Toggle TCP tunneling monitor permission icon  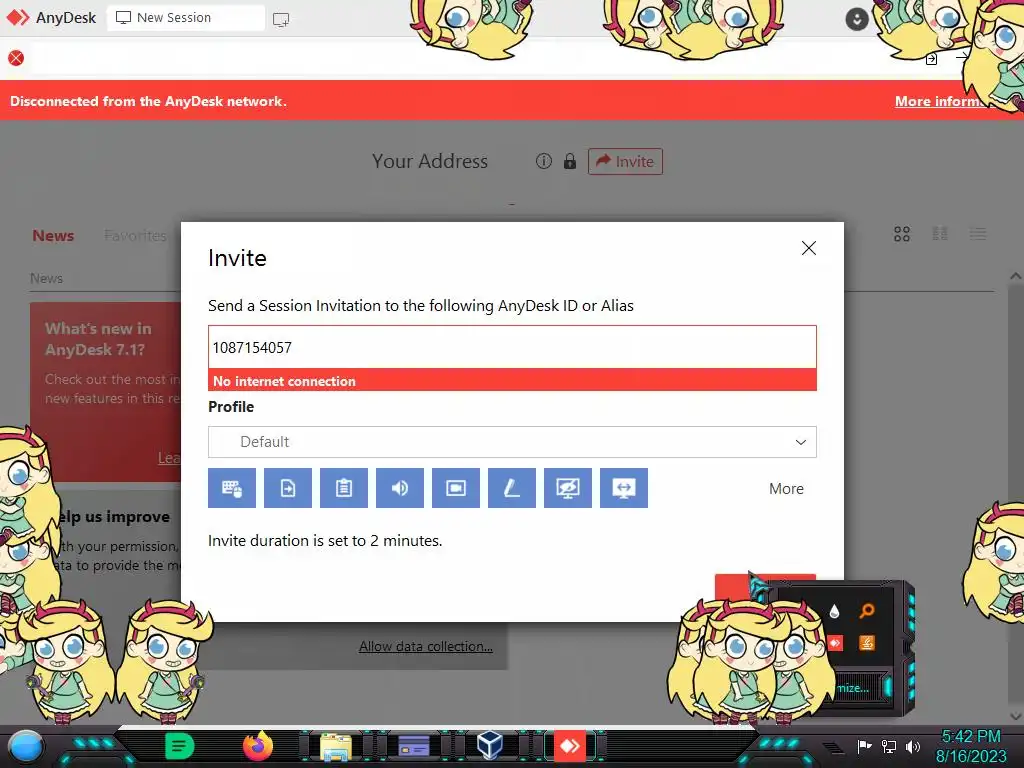coord(624,488)
